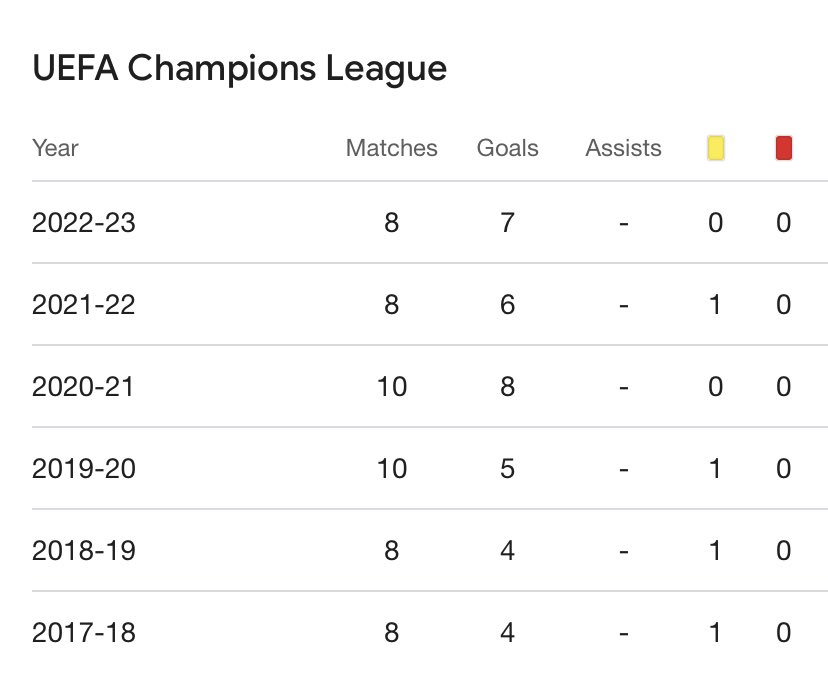This screenshot has height=680, width=828.
Task: Click the 8 goals value for 2020-21
Action: click(x=507, y=386)
